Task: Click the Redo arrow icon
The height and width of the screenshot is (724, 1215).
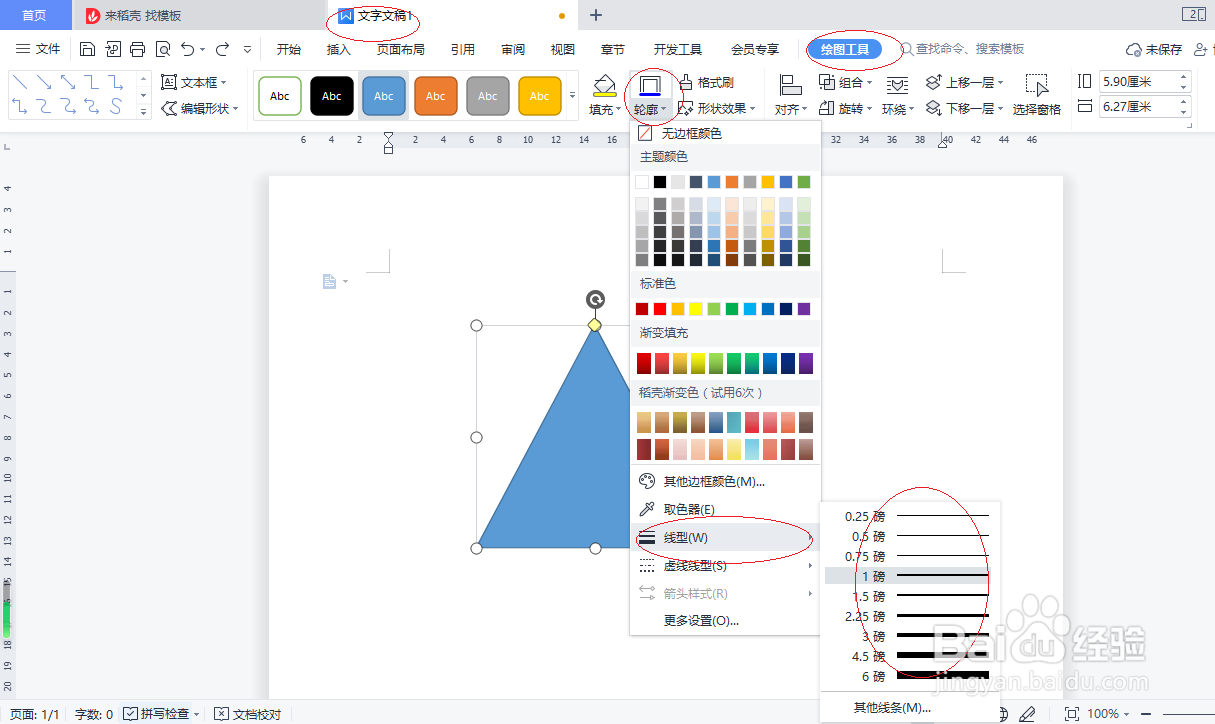Action: point(222,49)
